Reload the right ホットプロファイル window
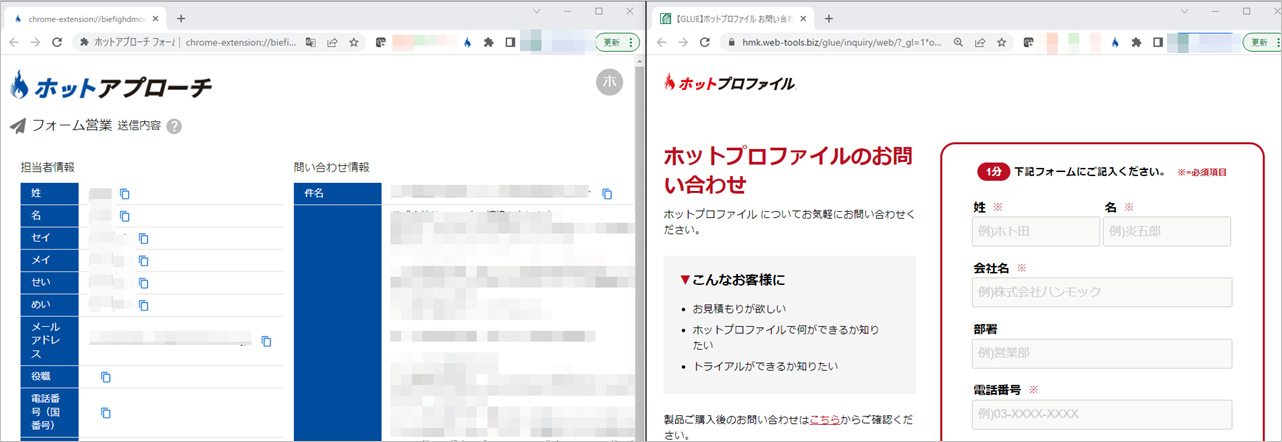 pos(705,43)
